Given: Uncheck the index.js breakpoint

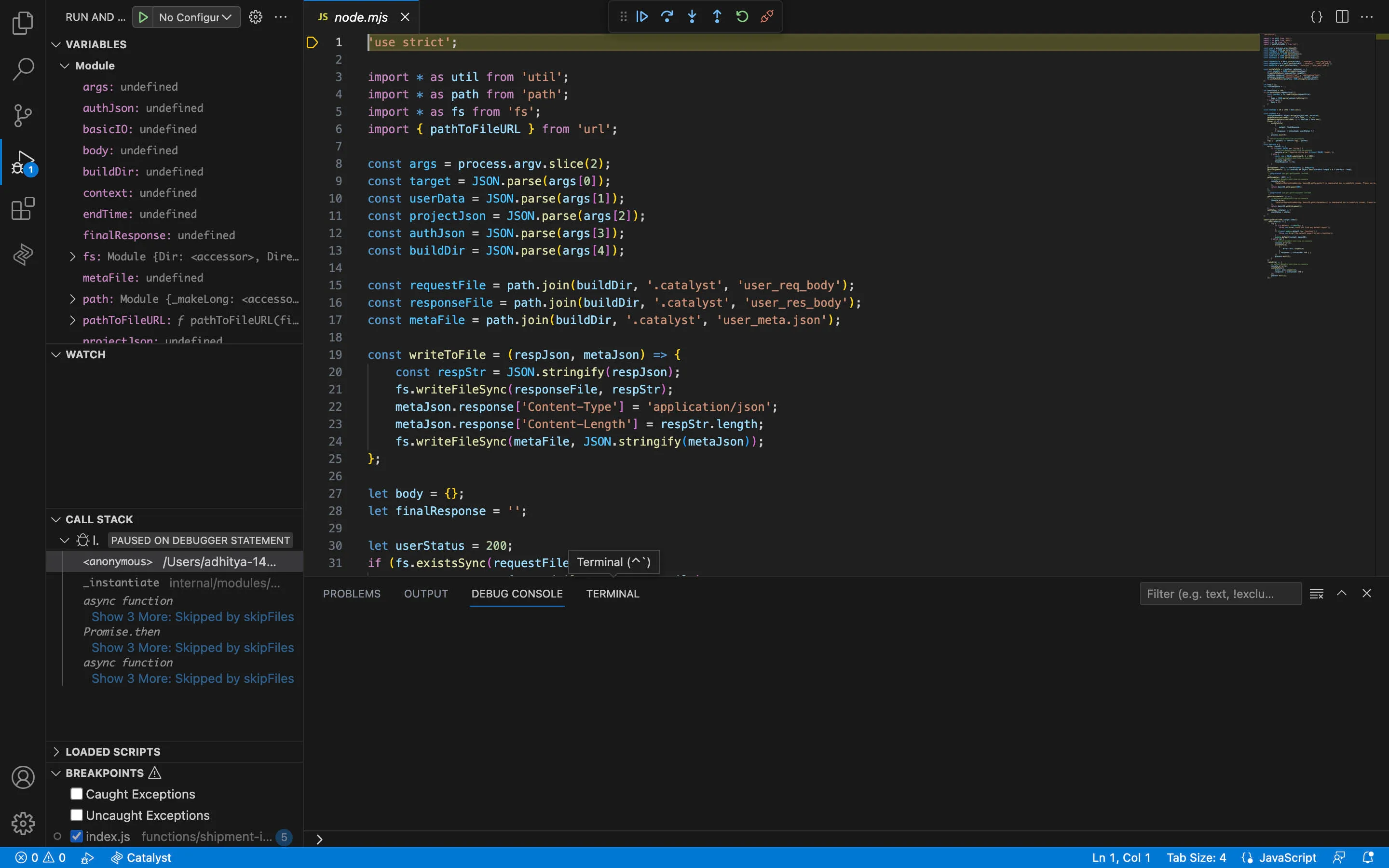Looking at the screenshot, I should (x=76, y=837).
